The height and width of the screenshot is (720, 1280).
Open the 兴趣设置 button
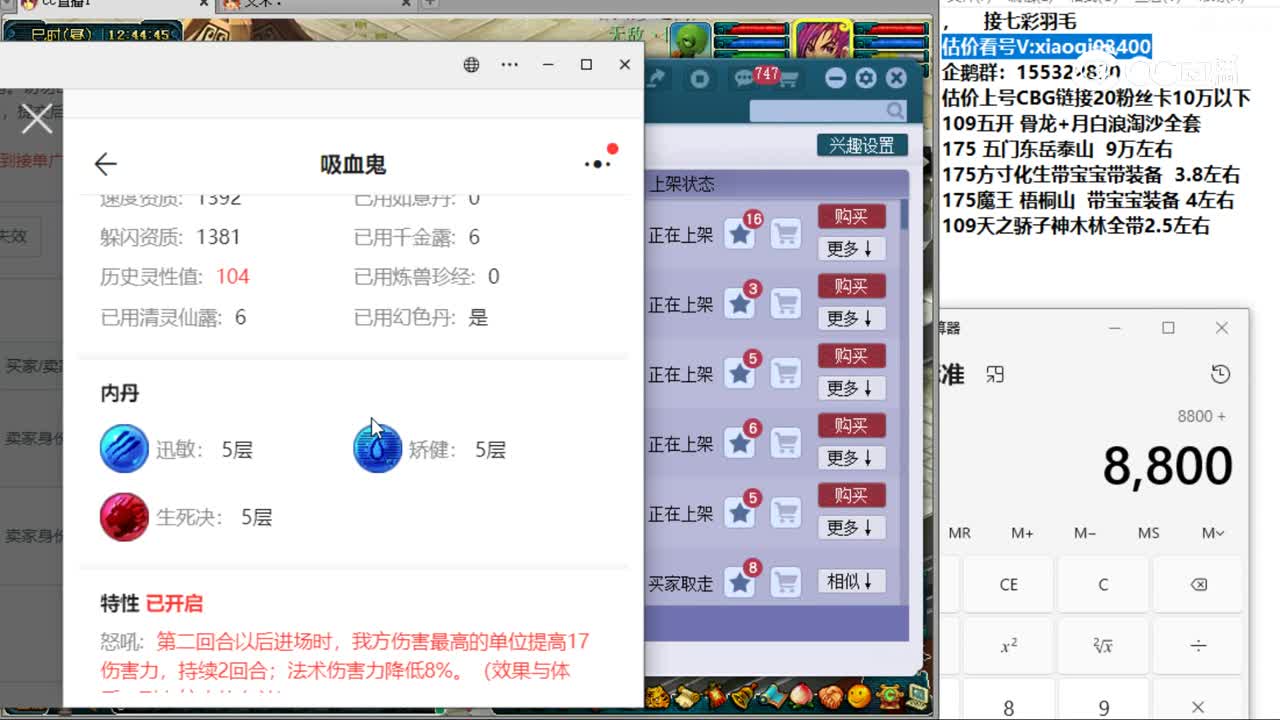pyautogui.click(x=862, y=145)
